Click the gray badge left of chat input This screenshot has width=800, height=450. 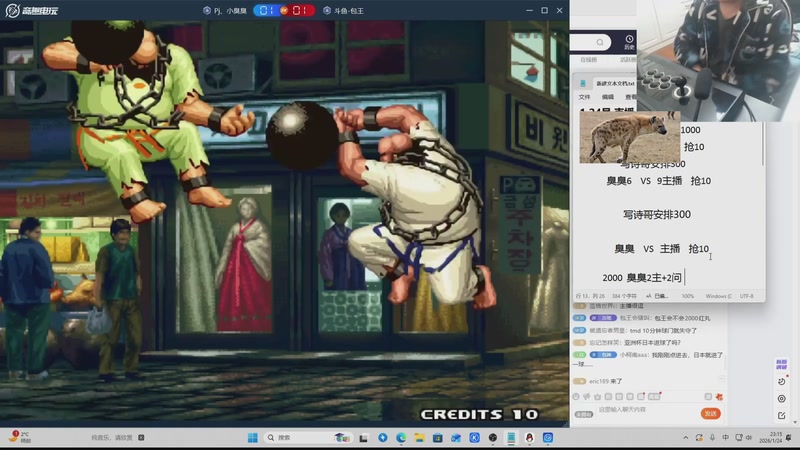(x=584, y=414)
